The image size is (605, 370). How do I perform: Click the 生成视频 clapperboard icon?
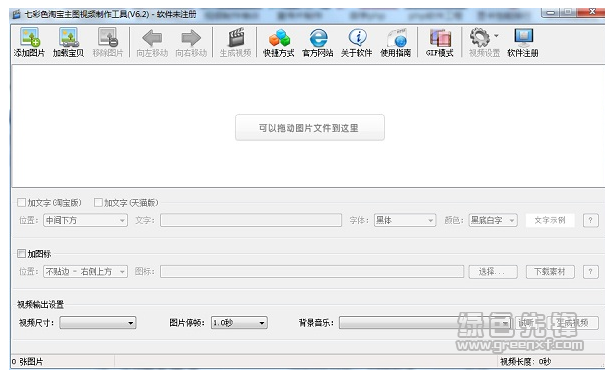[x=236, y=37]
